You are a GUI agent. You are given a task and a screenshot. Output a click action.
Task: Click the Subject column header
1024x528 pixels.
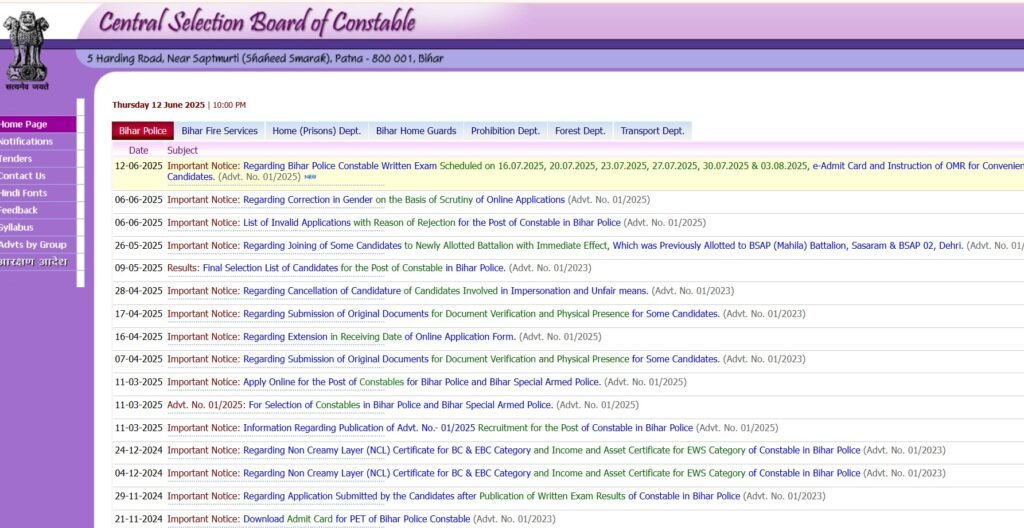point(182,150)
